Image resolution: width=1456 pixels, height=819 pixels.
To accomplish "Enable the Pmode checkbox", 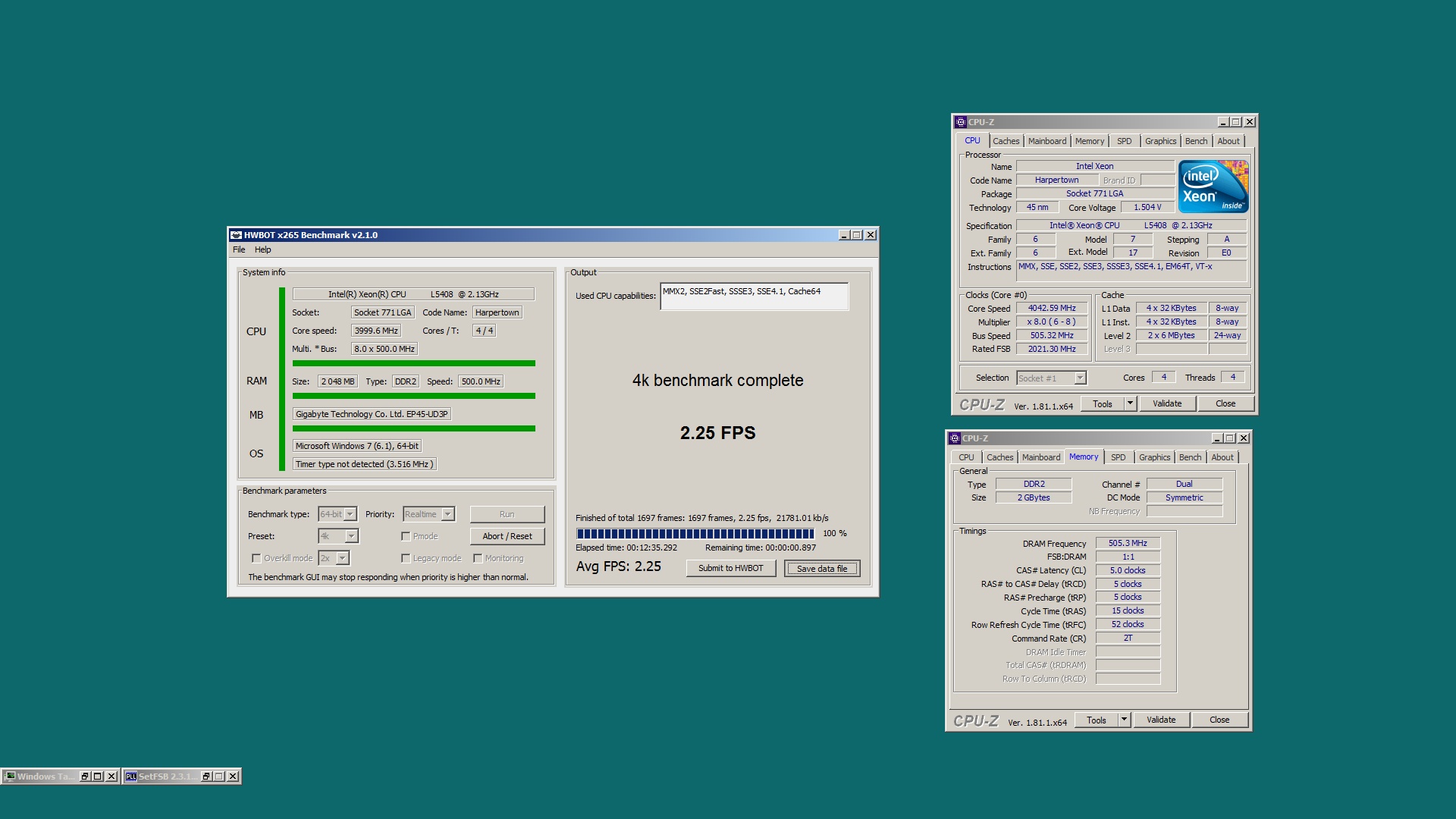I will [x=406, y=536].
